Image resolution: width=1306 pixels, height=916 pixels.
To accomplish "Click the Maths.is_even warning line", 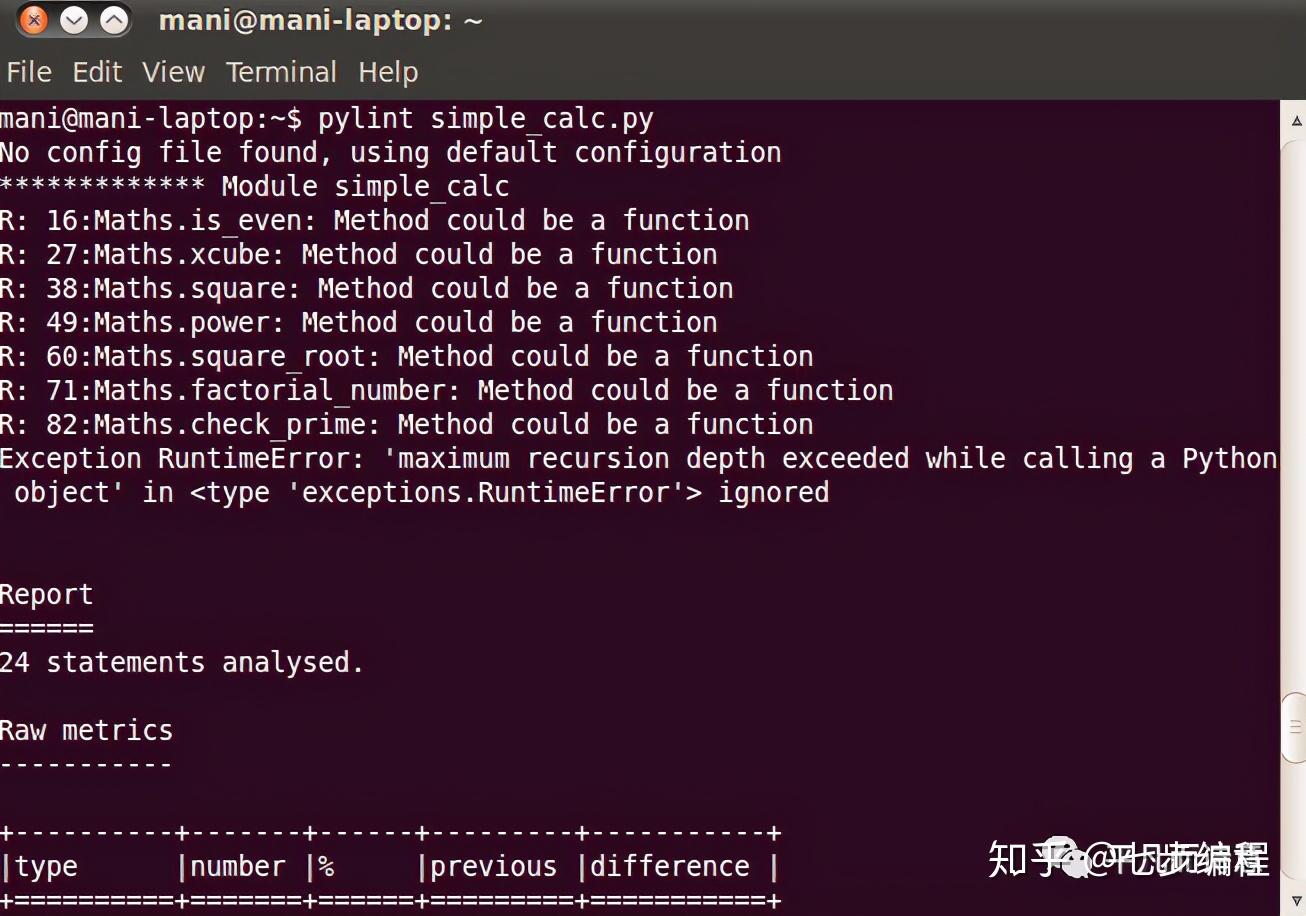I will point(374,220).
